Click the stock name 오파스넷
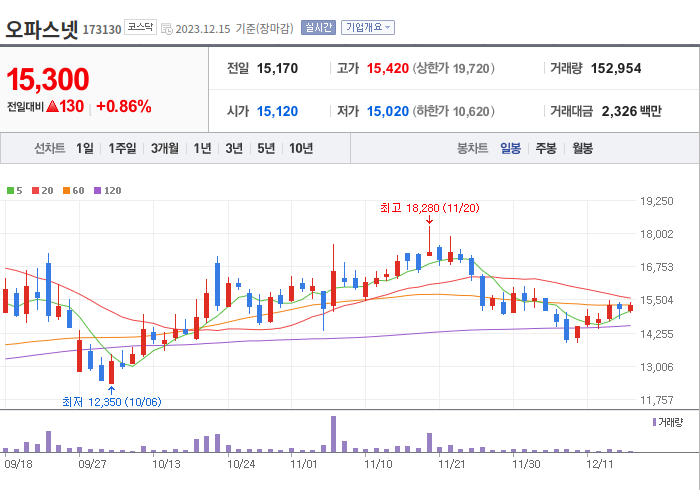The width and height of the screenshot is (700, 490). [42, 29]
